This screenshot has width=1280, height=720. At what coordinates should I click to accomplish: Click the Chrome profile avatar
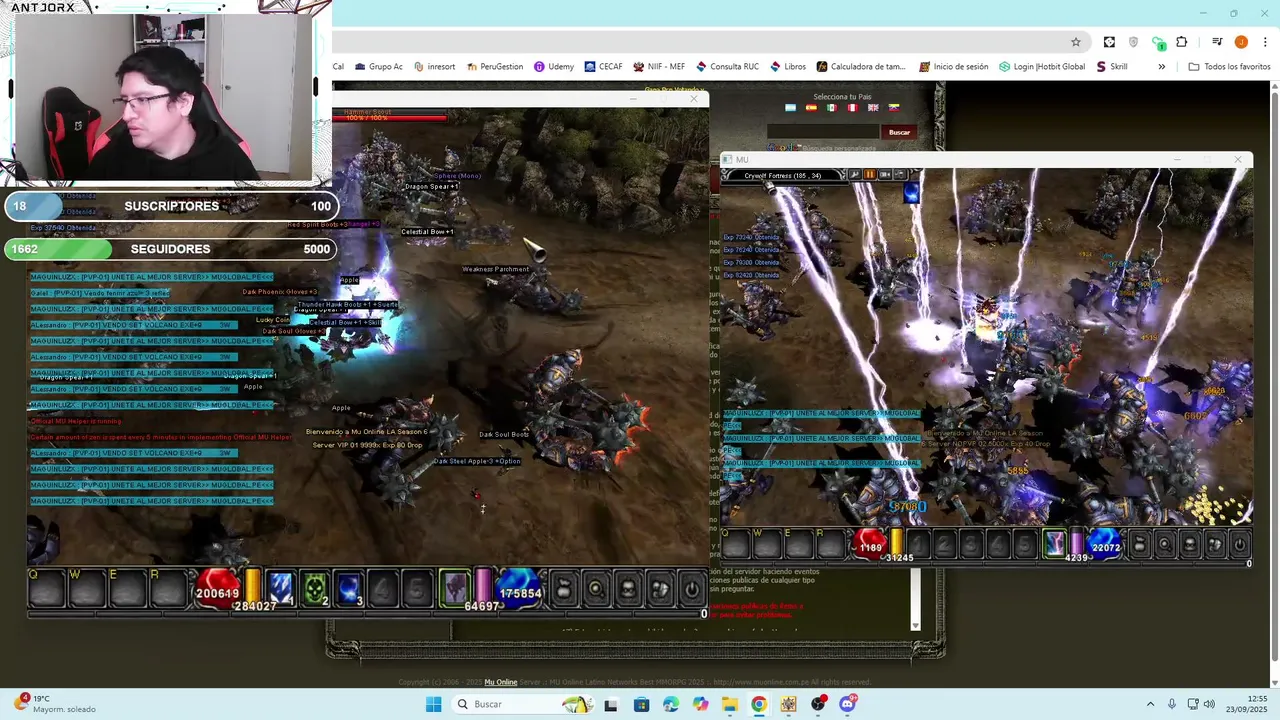pos(1241,42)
